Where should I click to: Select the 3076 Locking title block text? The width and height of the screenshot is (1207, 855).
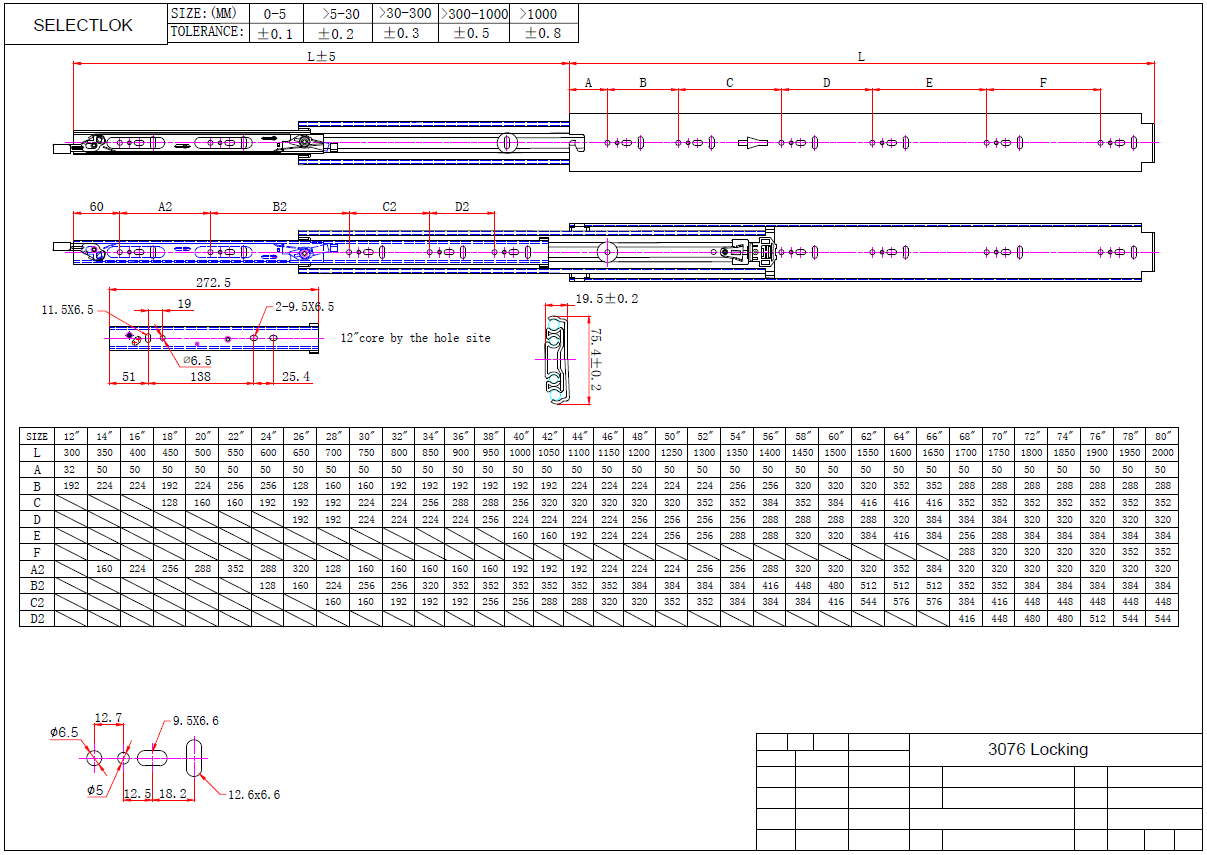pos(1037,749)
